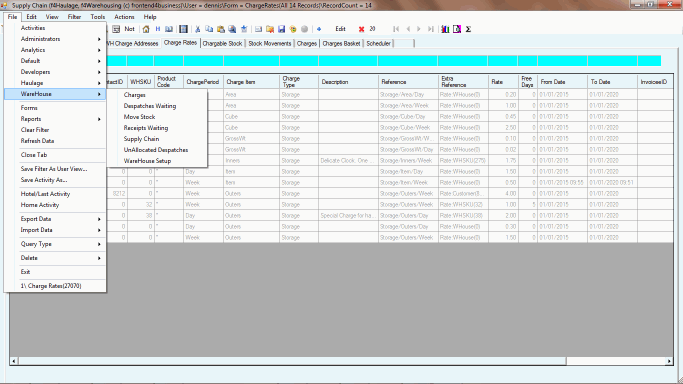The image size is (683, 384).
Task: Click the Edit button in the toolbar
Action: (x=340, y=29)
